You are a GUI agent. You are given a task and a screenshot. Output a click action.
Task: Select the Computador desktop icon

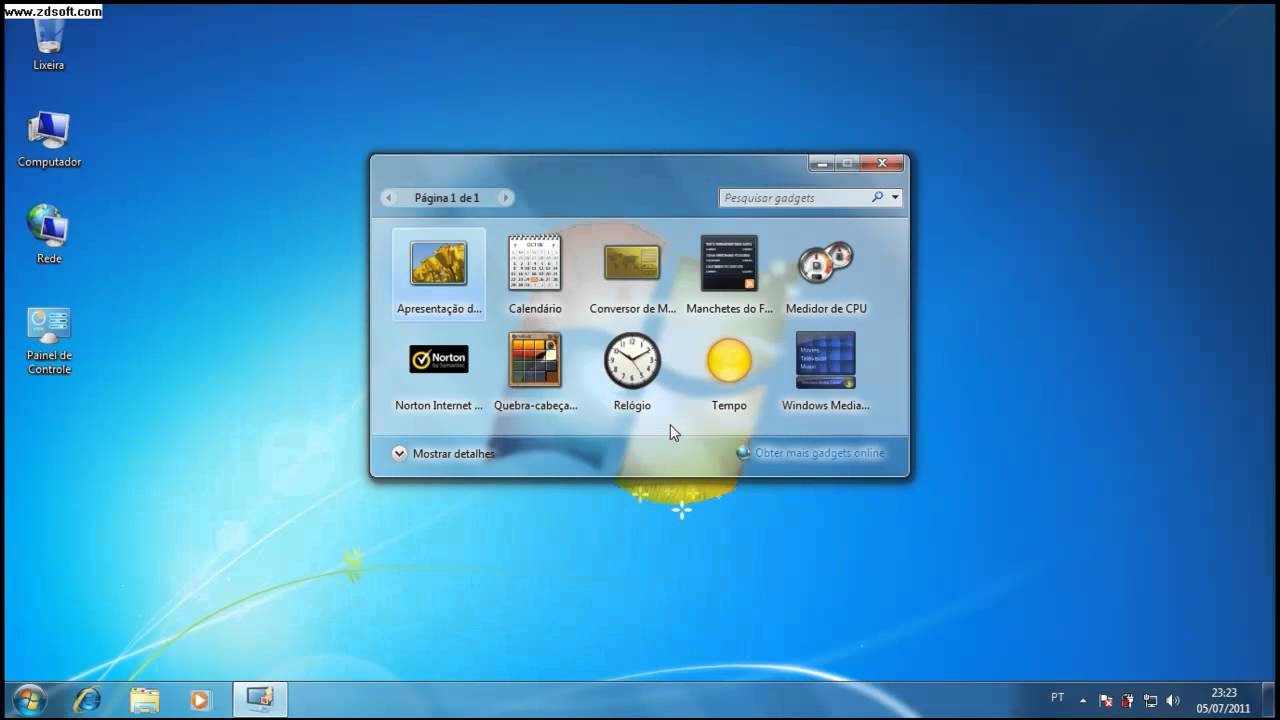coord(49,139)
